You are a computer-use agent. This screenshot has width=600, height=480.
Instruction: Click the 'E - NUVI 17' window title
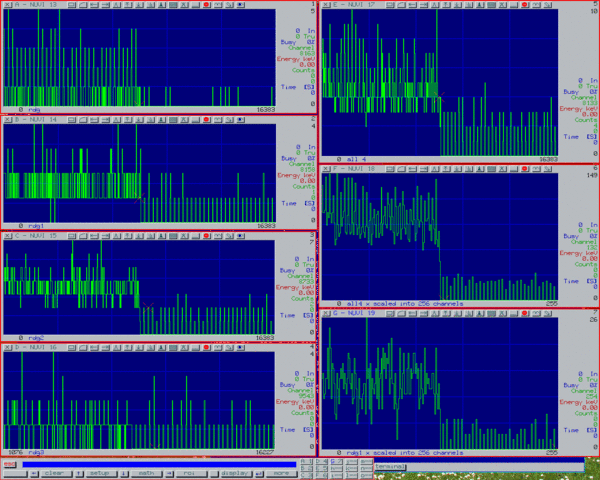pyautogui.click(x=354, y=5)
